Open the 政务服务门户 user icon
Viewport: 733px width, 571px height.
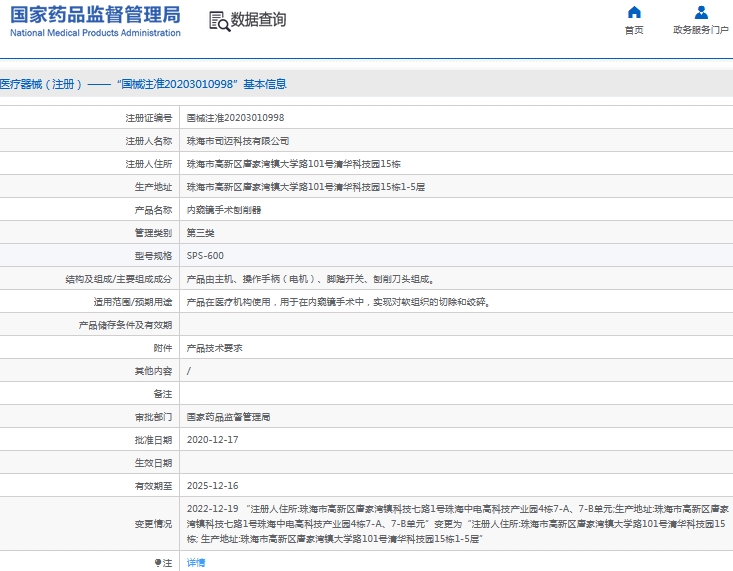pyautogui.click(x=701, y=12)
